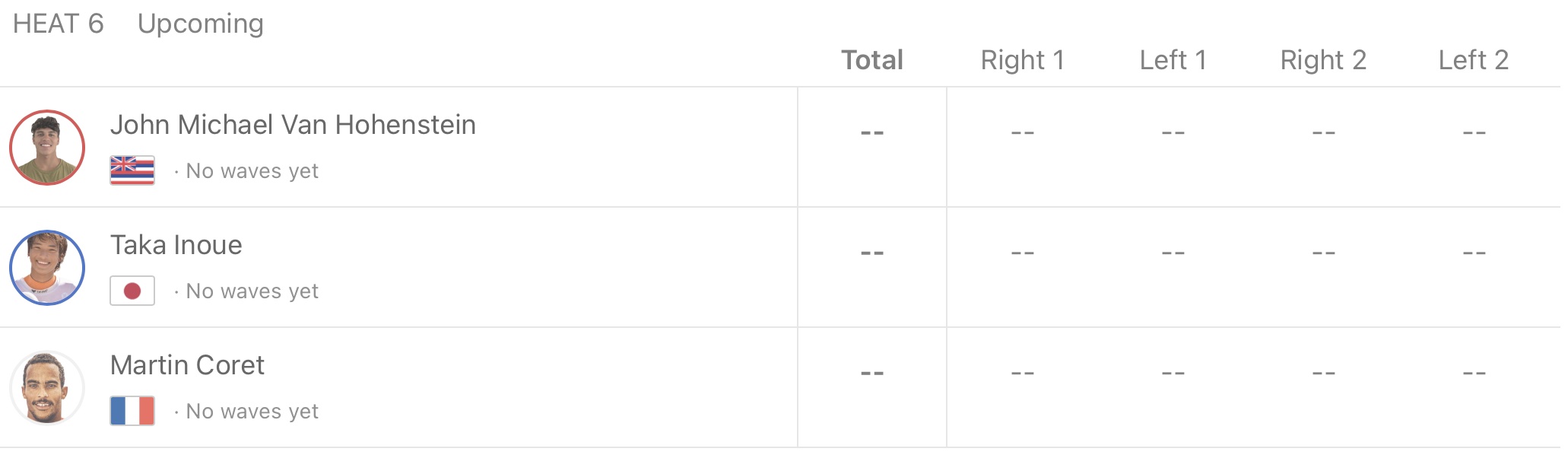The image size is (1568, 458).
Task: Select the Left 1 column header
Action: [1173, 60]
